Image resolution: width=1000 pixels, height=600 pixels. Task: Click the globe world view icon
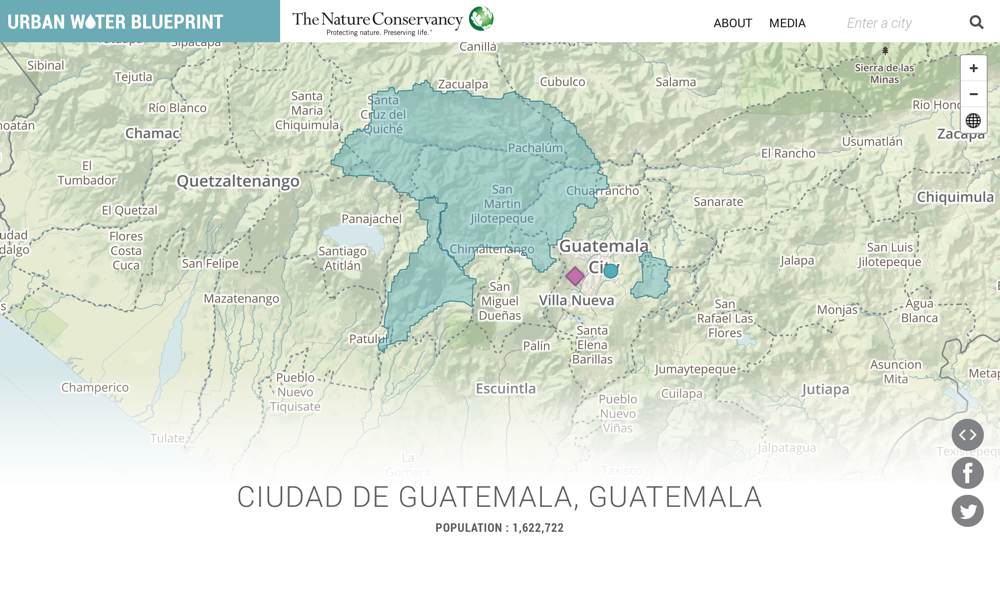tap(973, 121)
